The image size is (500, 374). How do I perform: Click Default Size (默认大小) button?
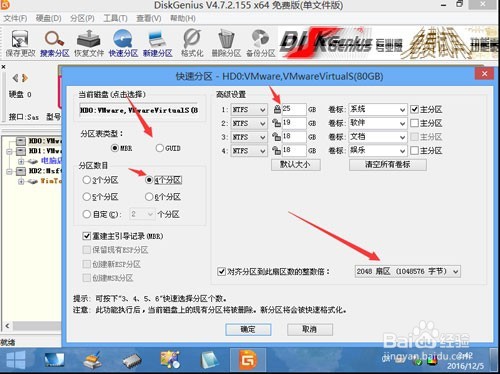click(x=296, y=165)
